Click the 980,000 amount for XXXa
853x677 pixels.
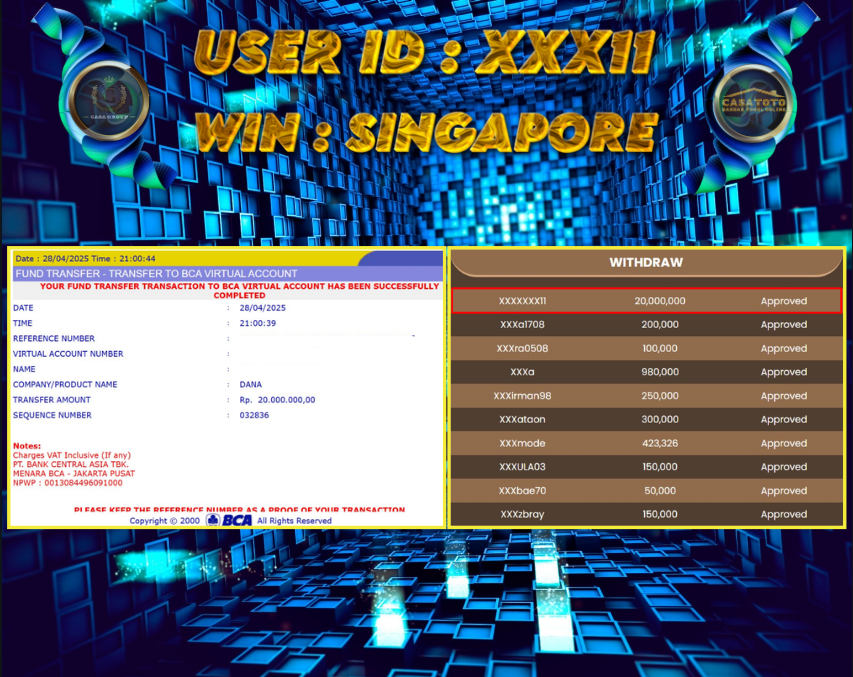click(659, 372)
